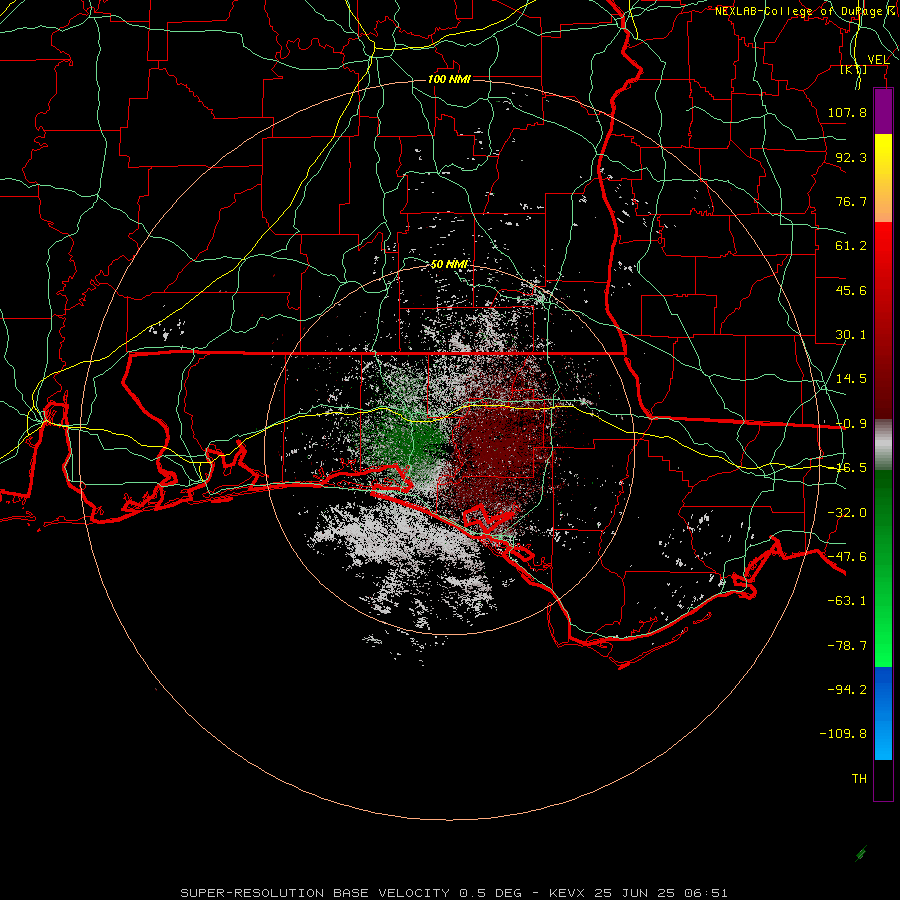The image size is (900, 900).
Task: Click the 30.1 scale value
Action: [851, 335]
